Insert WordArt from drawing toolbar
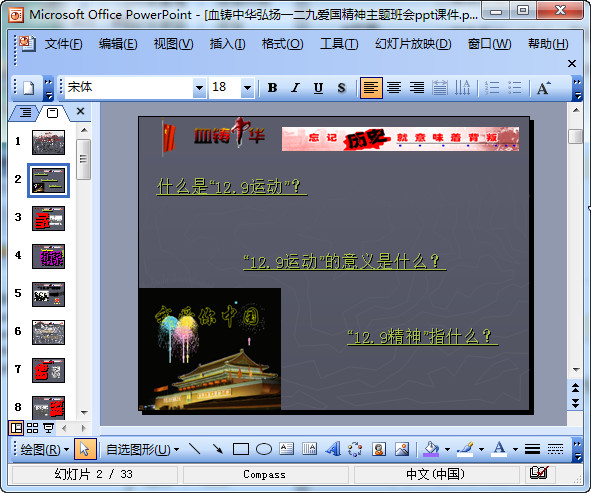Image resolution: width=591 pixels, height=493 pixels. [332, 449]
